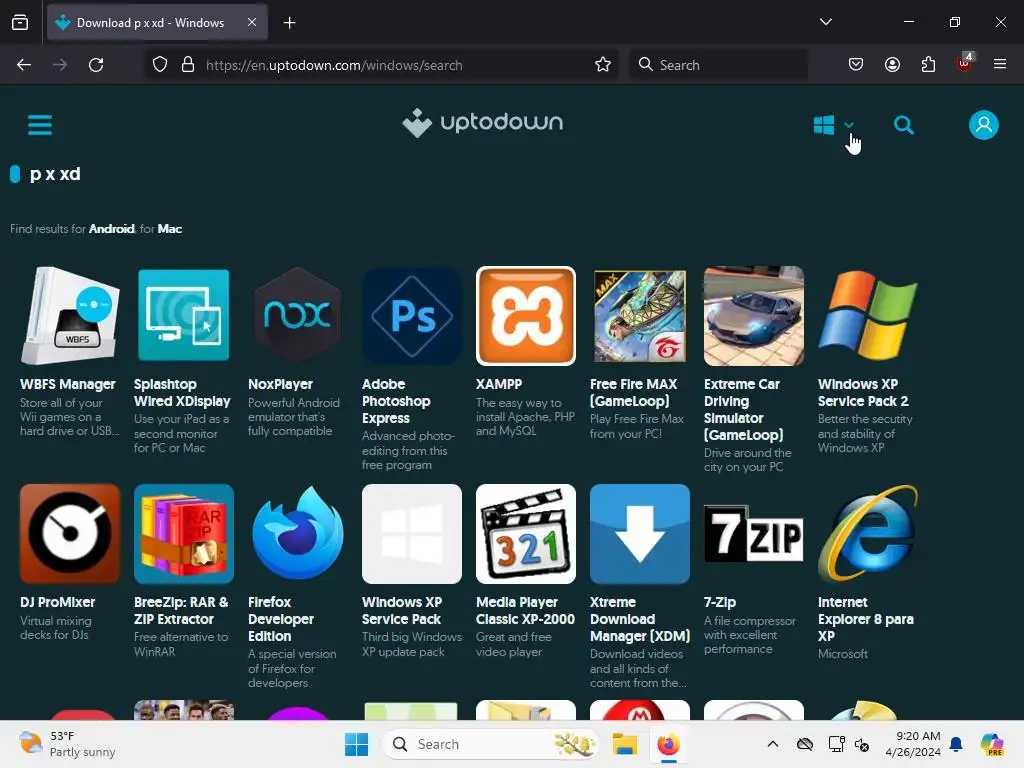Open the 7-Zip app icon
Image resolution: width=1024 pixels, height=768 pixels.
pos(754,534)
